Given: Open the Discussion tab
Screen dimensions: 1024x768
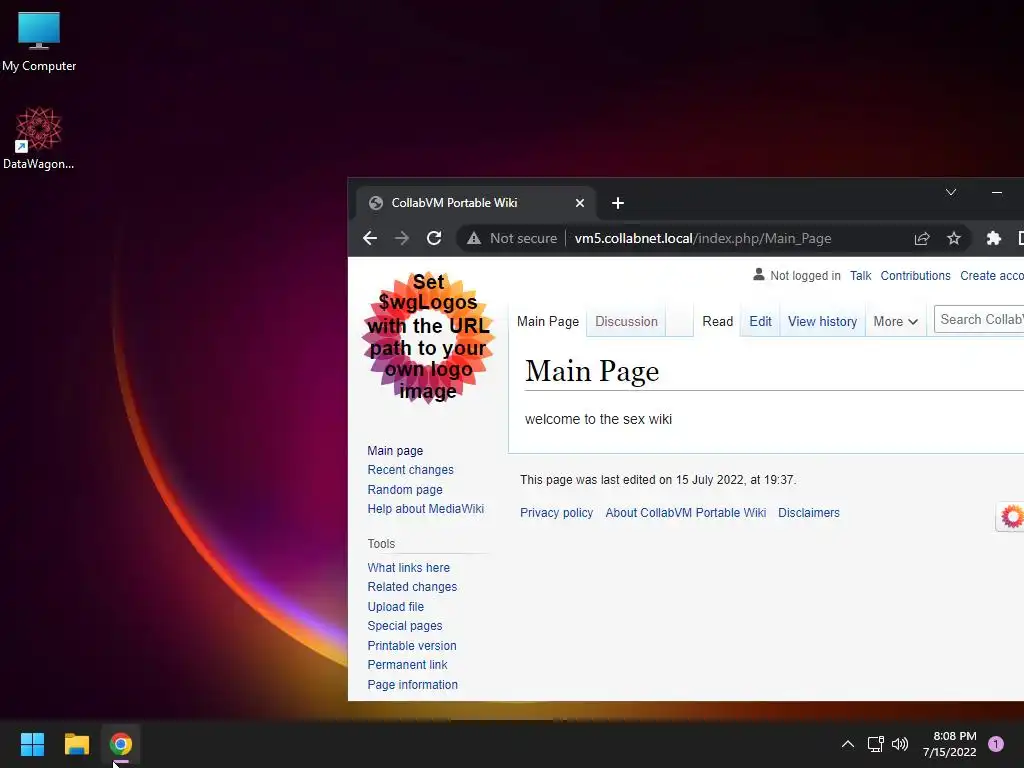Looking at the screenshot, I should pyautogui.click(x=626, y=321).
